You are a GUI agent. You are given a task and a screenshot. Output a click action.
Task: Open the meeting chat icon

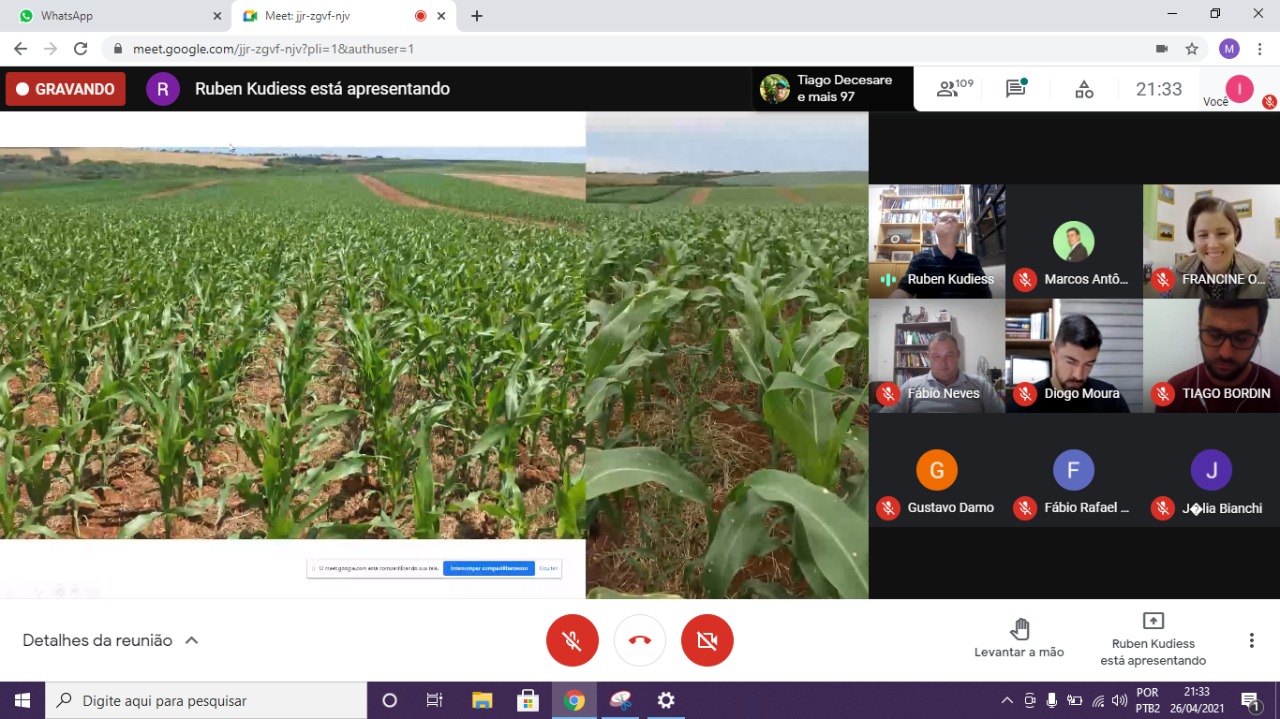coord(1016,89)
